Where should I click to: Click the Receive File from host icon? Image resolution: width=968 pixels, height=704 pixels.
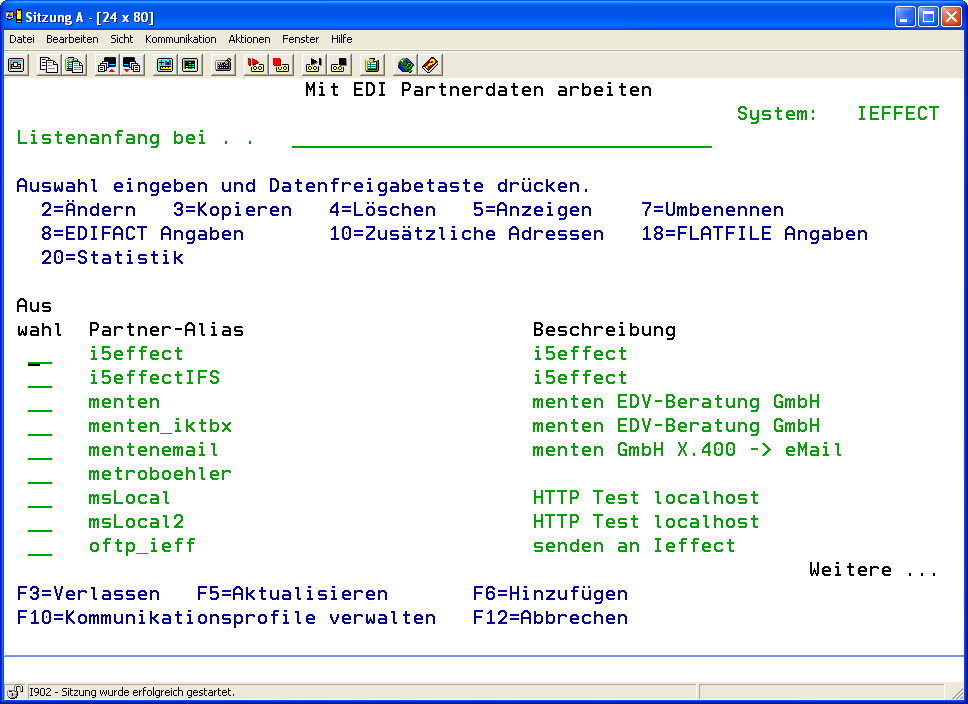[x=132, y=65]
